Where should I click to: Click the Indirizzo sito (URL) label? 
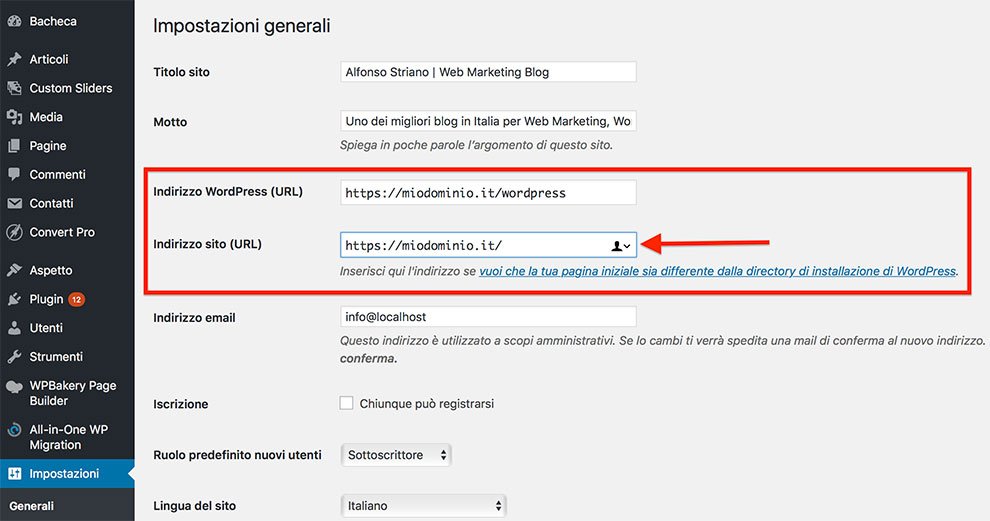[x=207, y=244]
